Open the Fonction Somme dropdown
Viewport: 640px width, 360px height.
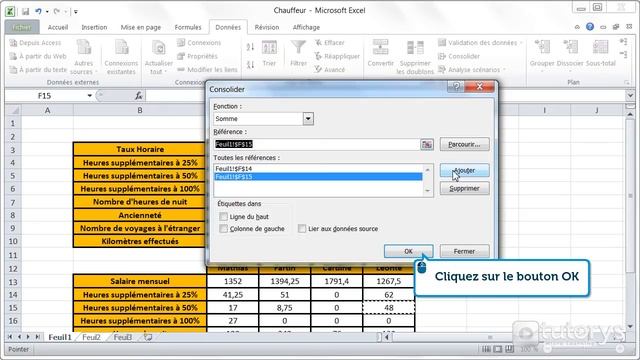(308, 119)
